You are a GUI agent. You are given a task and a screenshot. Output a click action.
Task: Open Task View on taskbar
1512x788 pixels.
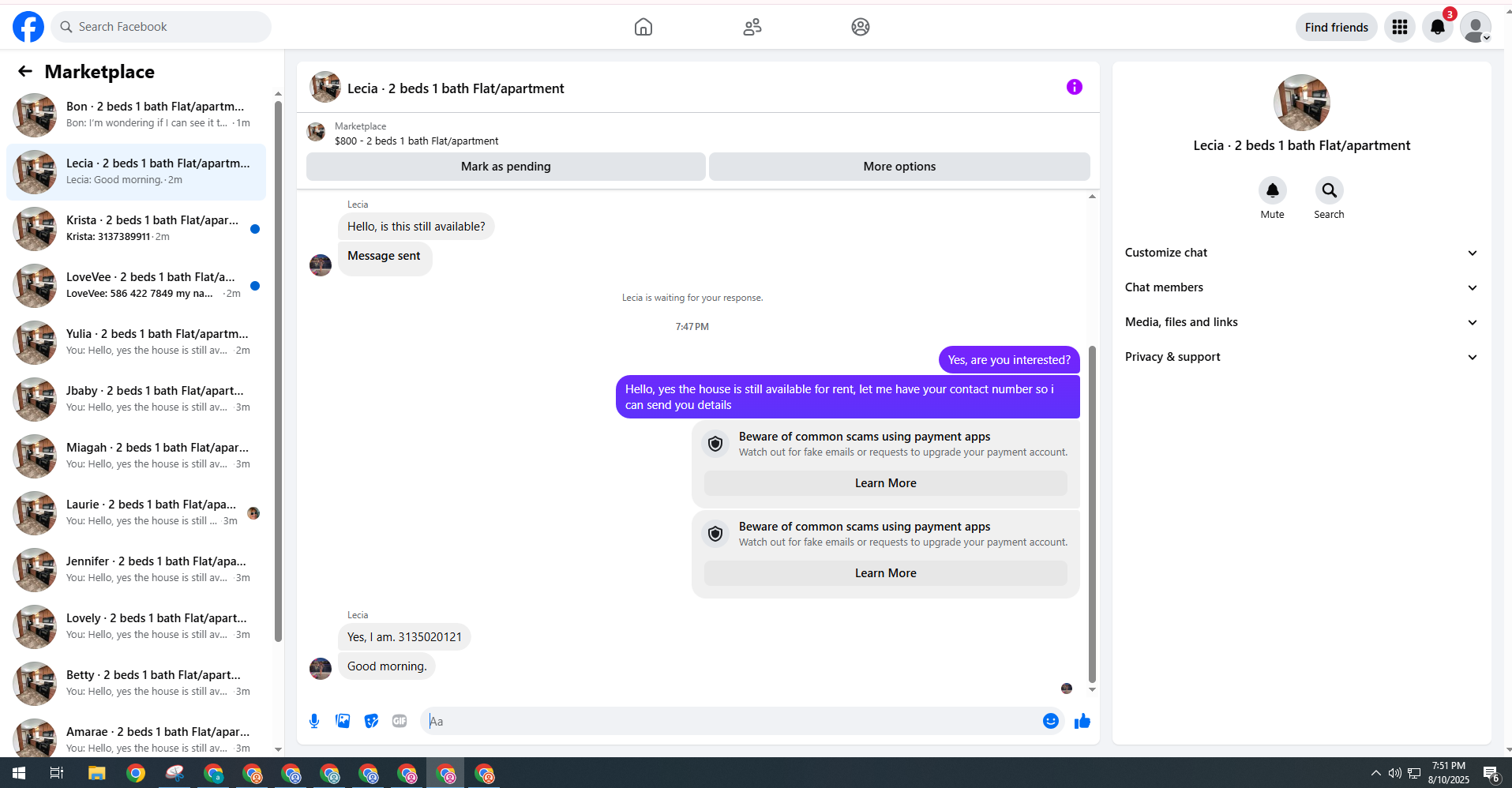coord(57,773)
